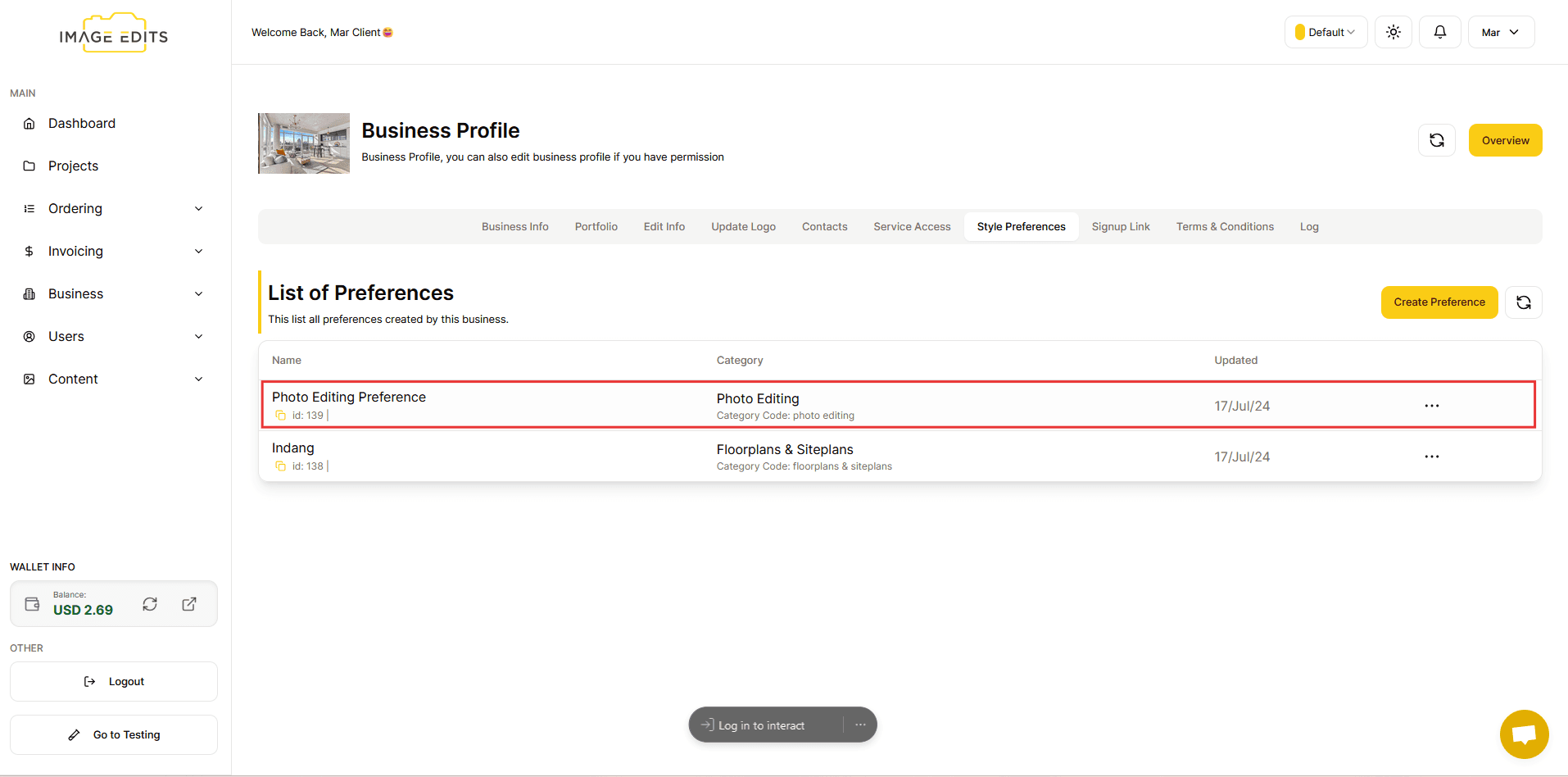Screen dimensions: 1568x777
Task: Refresh the wallet balance
Action: [x=150, y=604]
